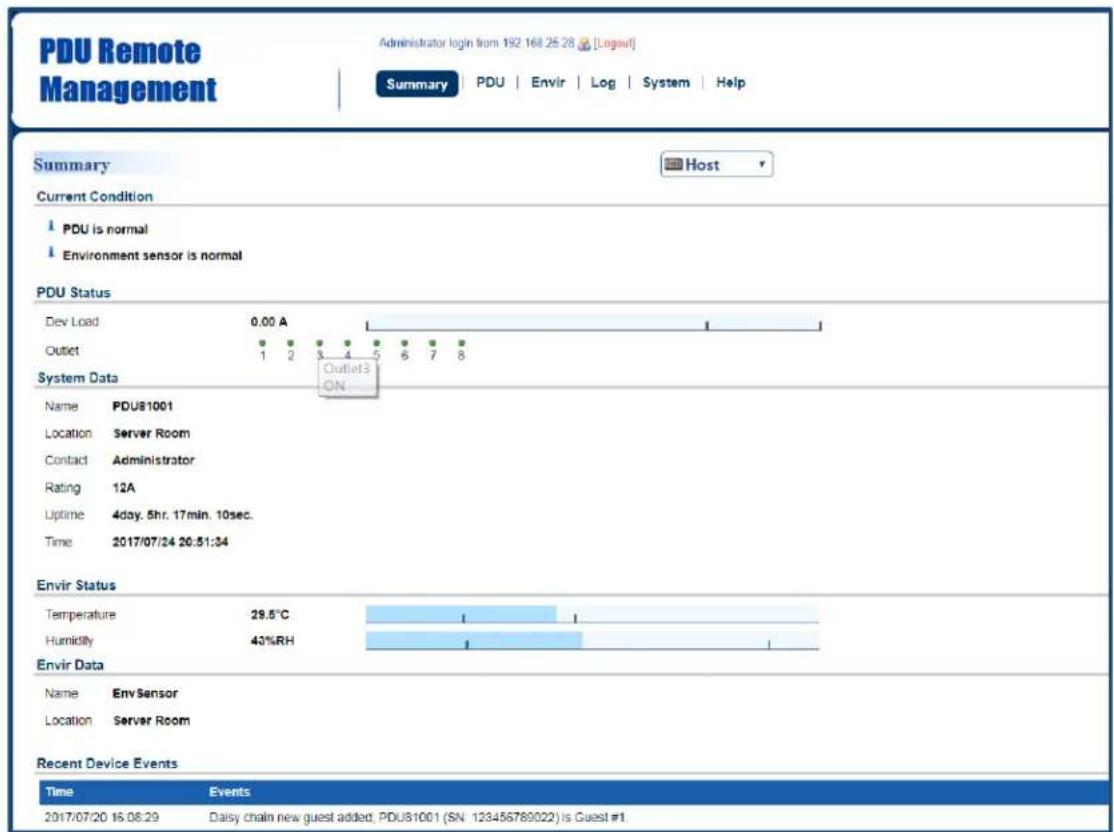Open the Host device dropdown
This screenshot has width=1114, height=832.
[716, 164]
